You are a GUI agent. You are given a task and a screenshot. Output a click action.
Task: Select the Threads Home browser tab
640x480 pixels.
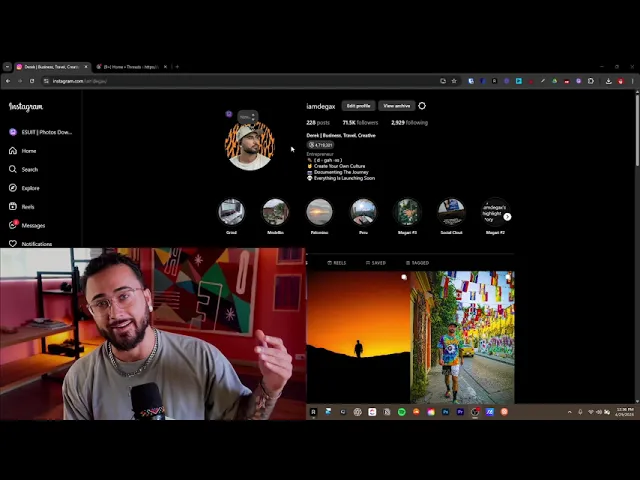(129, 67)
